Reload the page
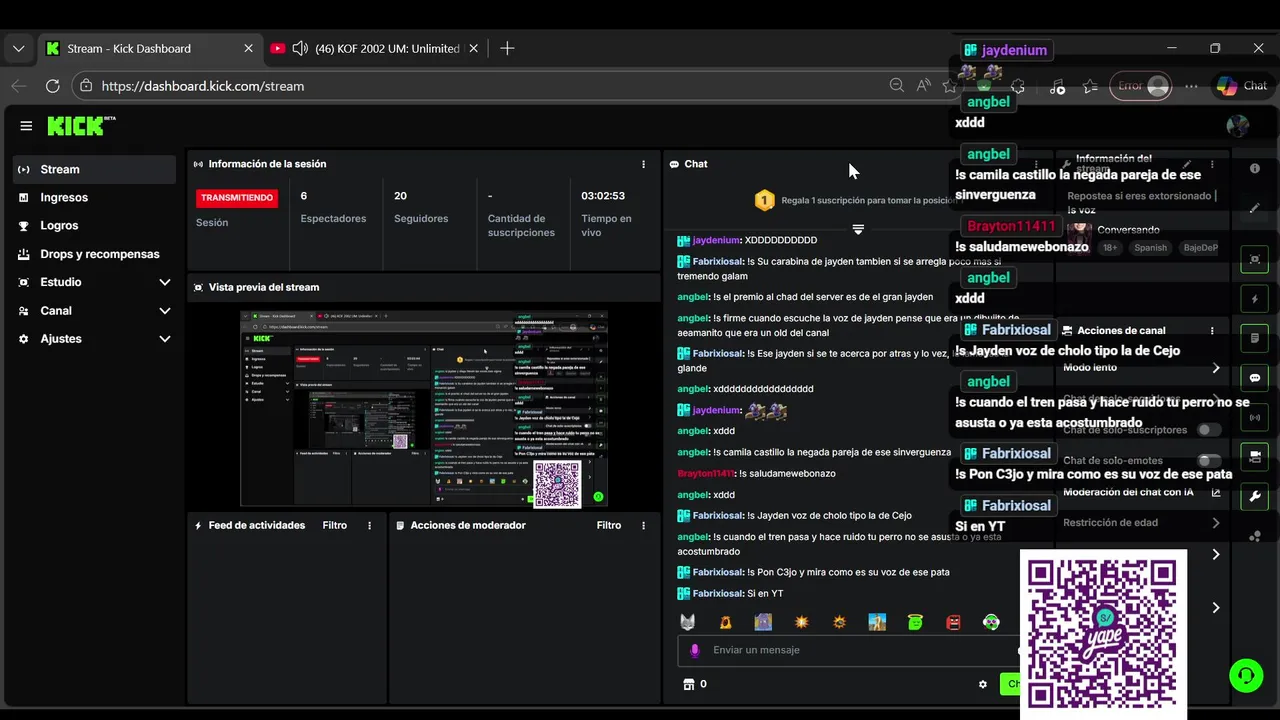Viewport: 1280px width, 720px height. coord(53,86)
